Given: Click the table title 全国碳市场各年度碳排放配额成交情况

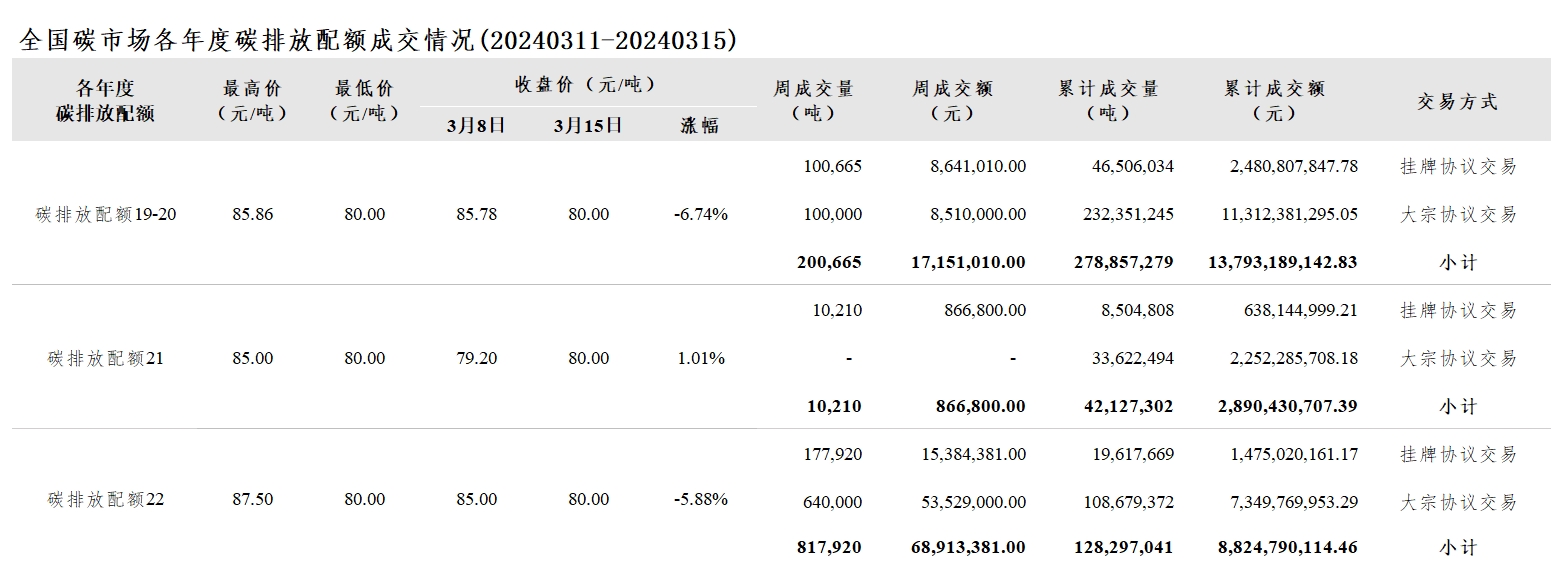Looking at the screenshot, I should point(248,40).
